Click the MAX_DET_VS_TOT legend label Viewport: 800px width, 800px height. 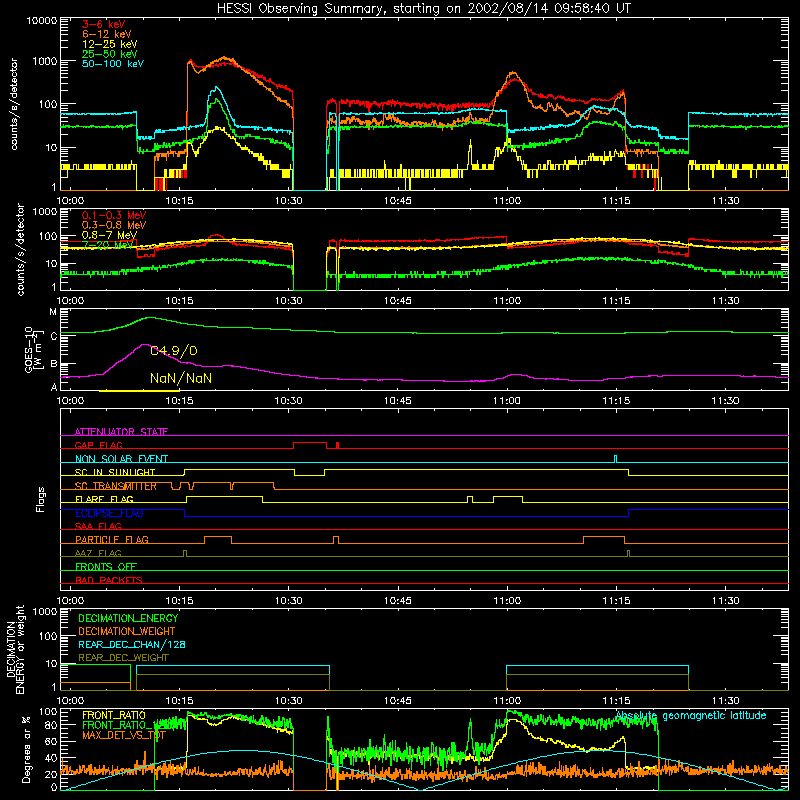pos(124,735)
